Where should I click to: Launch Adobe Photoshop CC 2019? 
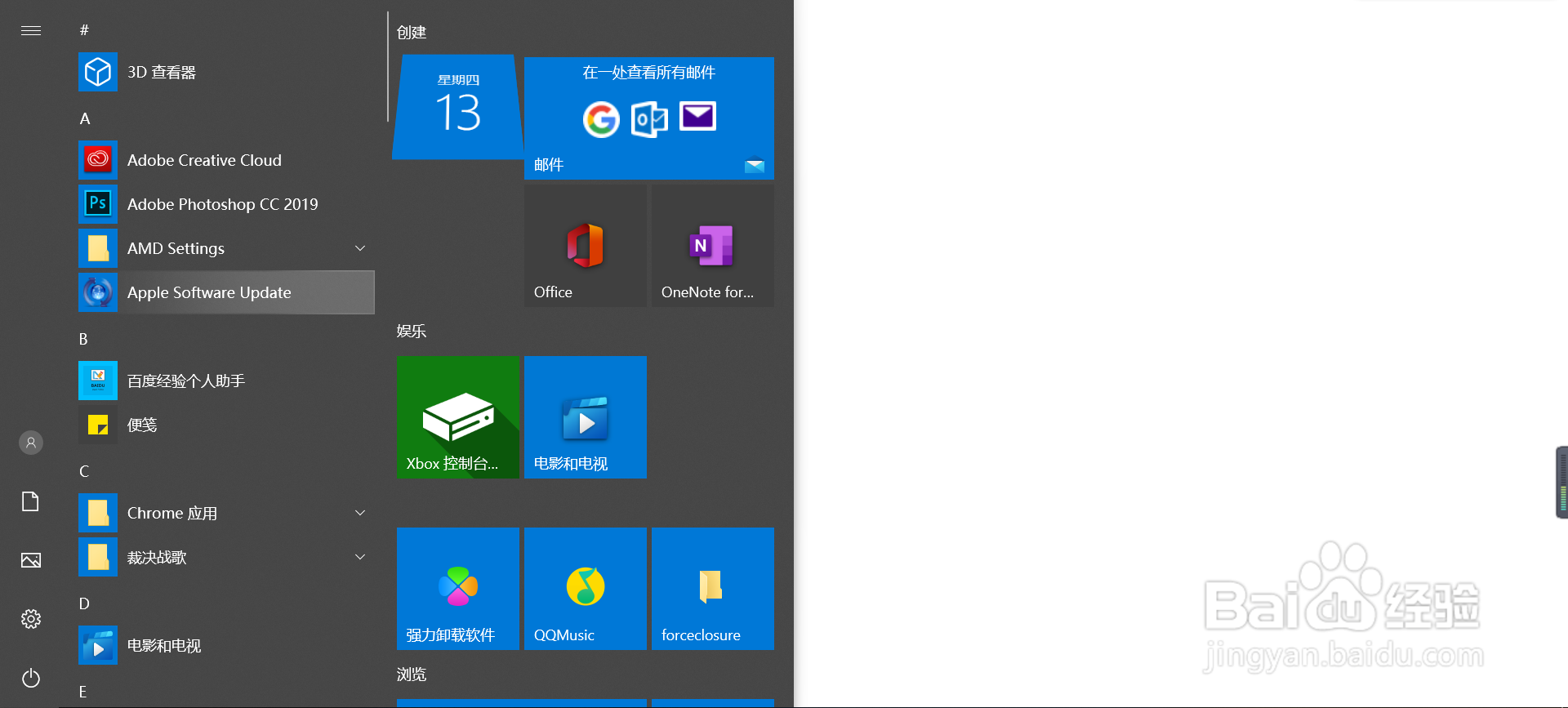click(226, 204)
